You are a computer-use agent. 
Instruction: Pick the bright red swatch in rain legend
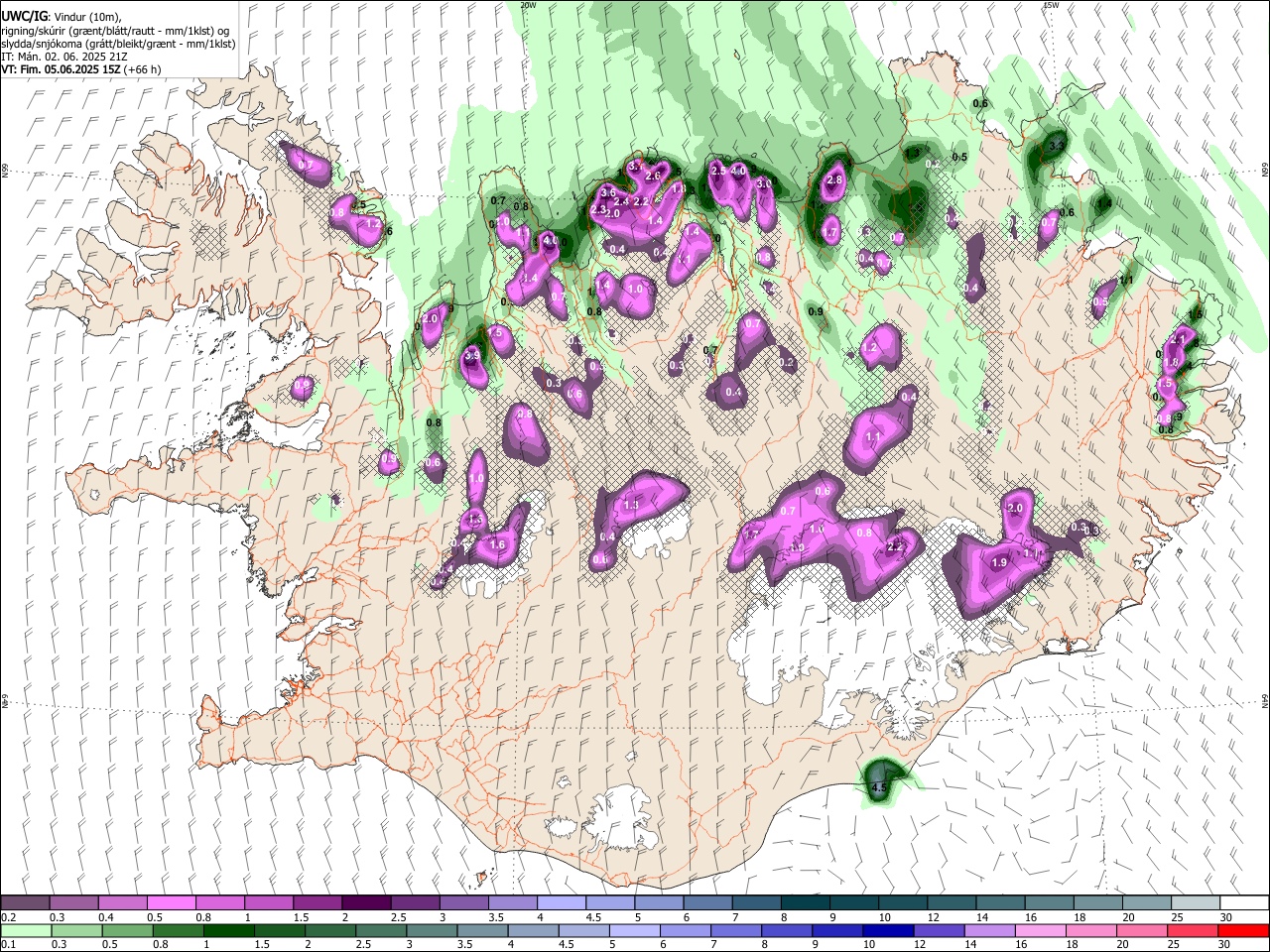click(x=1244, y=930)
